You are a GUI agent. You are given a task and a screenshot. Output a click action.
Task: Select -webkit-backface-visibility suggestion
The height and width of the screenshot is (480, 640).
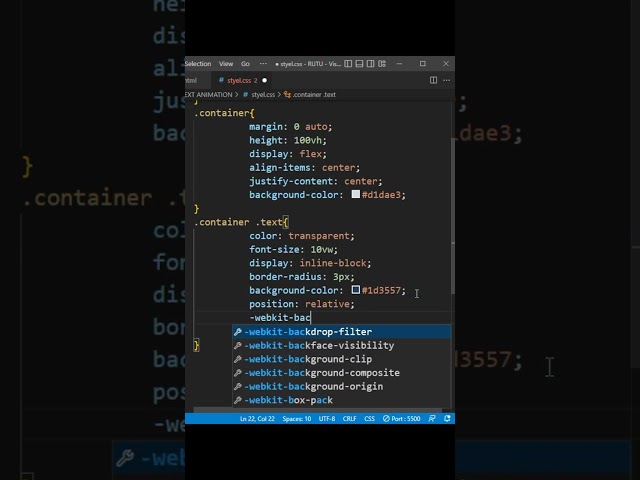pyautogui.click(x=342, y=346)
